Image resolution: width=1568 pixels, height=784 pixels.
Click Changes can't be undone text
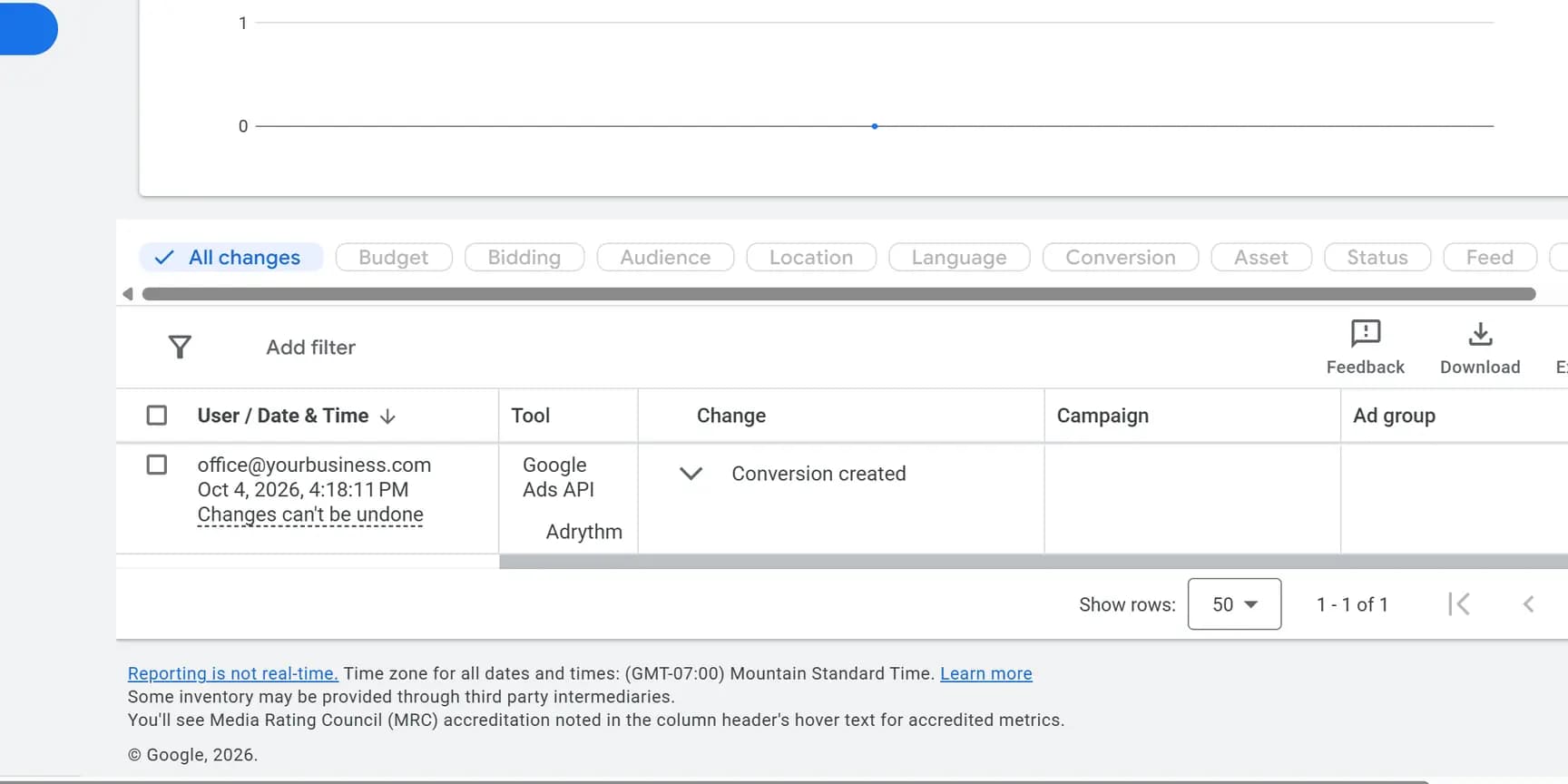click(x=310, y=514)
